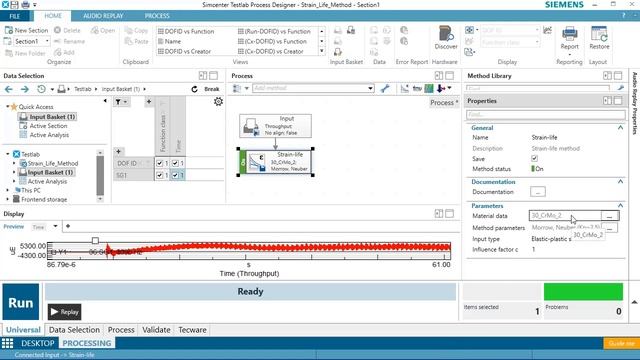Click the Properties search field
The height and width of the screenshot is (360, 640).
coord(545,115)
